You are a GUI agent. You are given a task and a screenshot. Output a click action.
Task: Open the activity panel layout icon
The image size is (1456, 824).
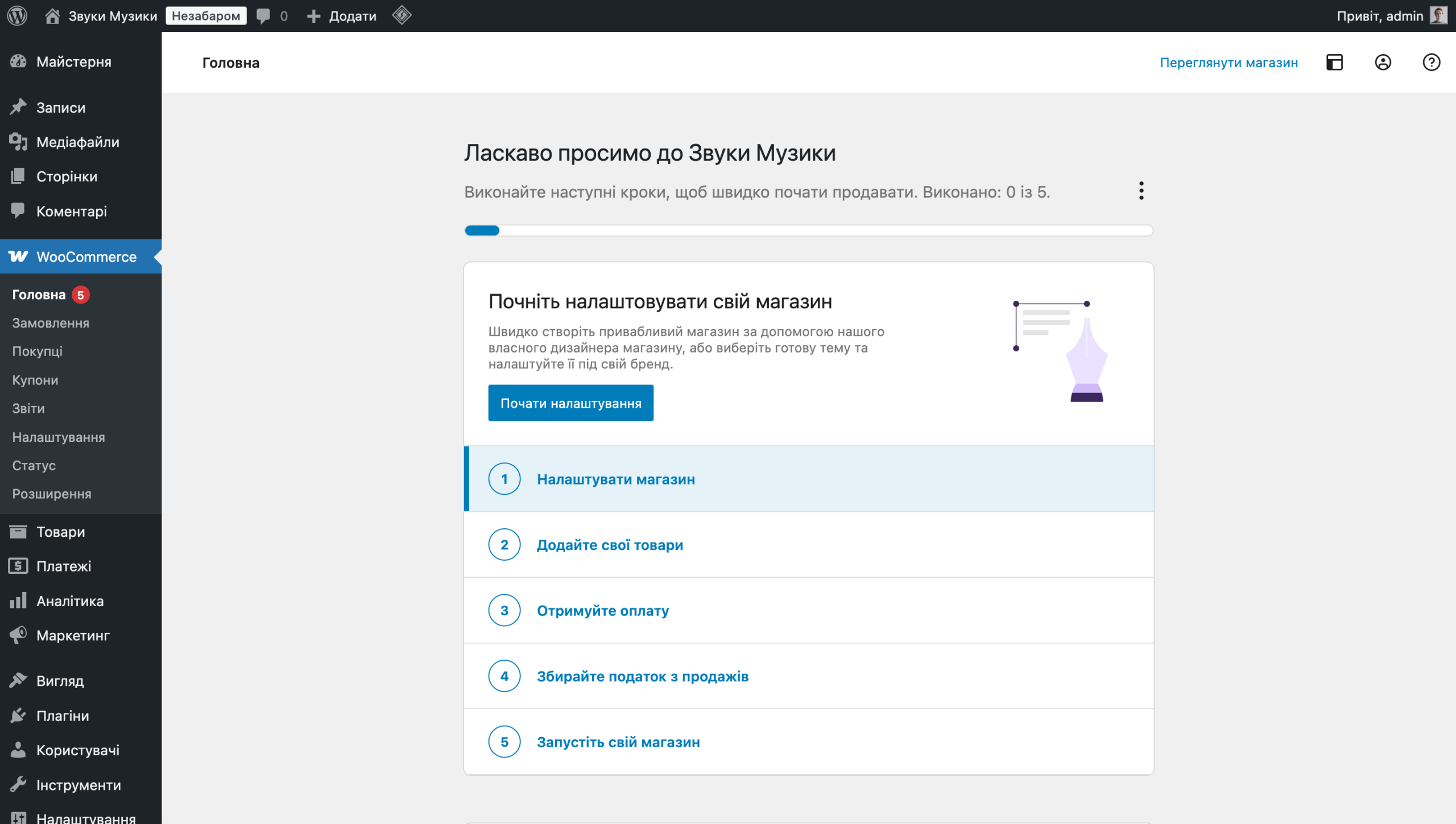tap(1334, 62)
